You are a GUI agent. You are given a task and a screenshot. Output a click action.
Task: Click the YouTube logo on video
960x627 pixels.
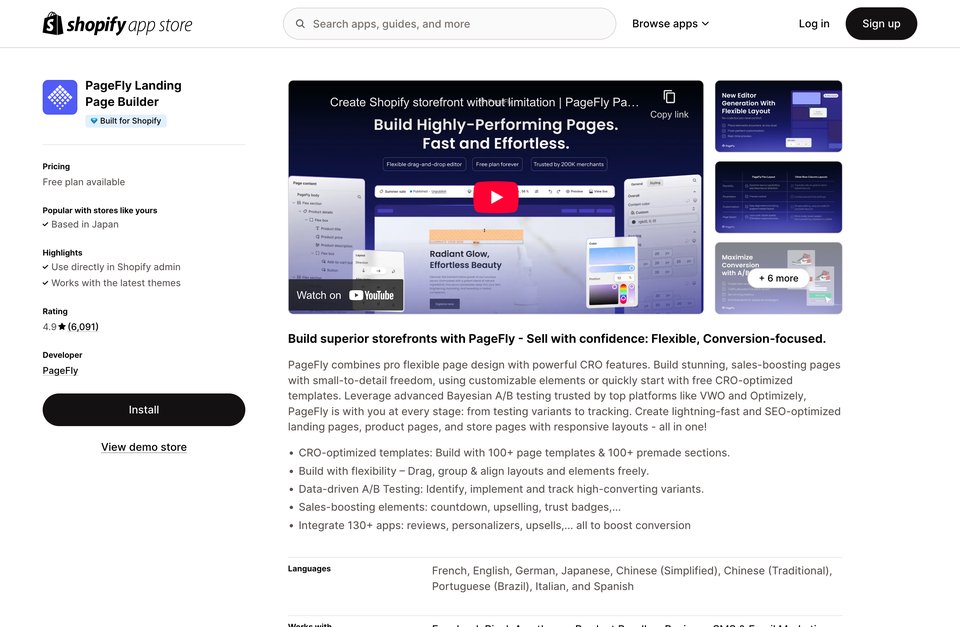click(372, 295)
